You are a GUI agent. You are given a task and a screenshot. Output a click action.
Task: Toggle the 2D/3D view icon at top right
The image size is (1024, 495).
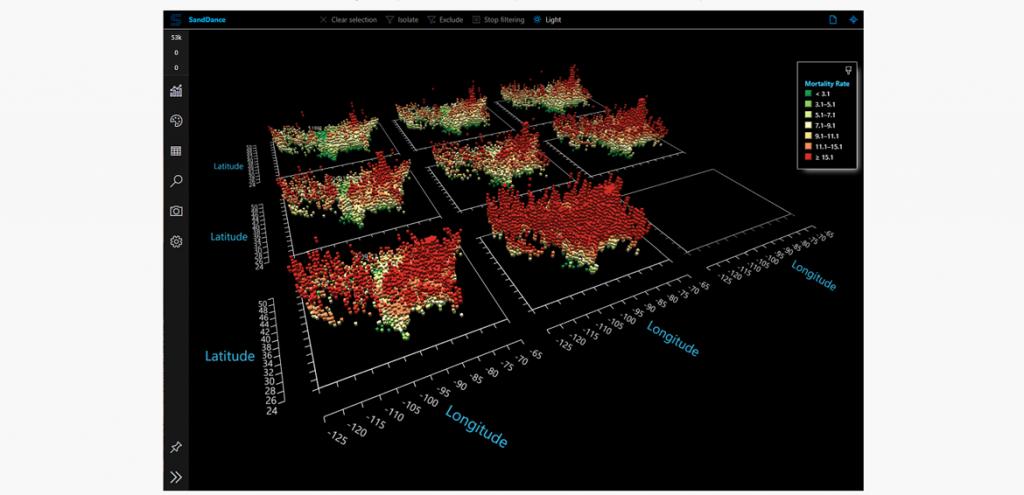click(x=853, y=19)
